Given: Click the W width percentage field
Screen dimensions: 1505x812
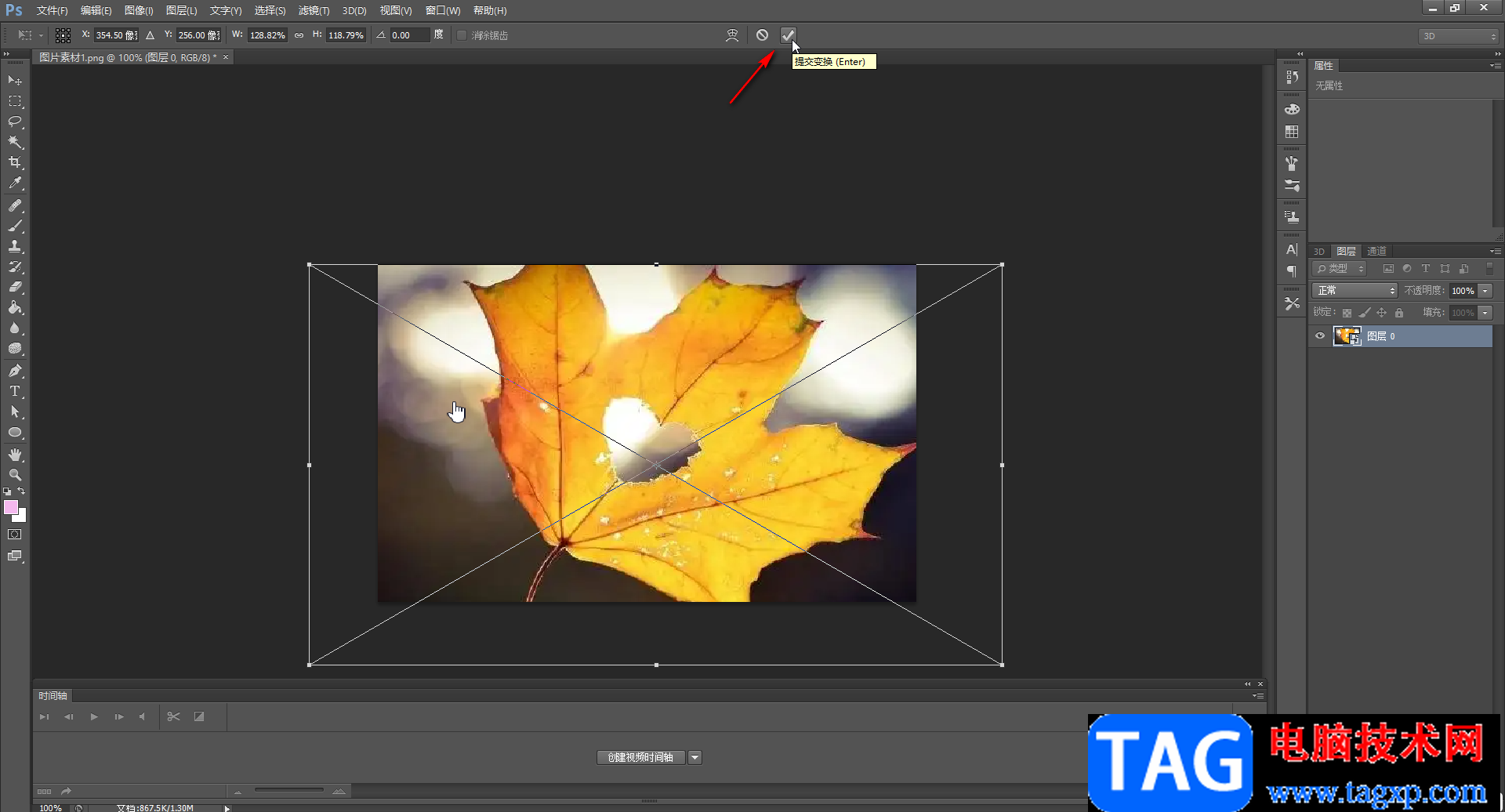Looking at the screenshot, I should pyautogui.click(x=267, y=35).
